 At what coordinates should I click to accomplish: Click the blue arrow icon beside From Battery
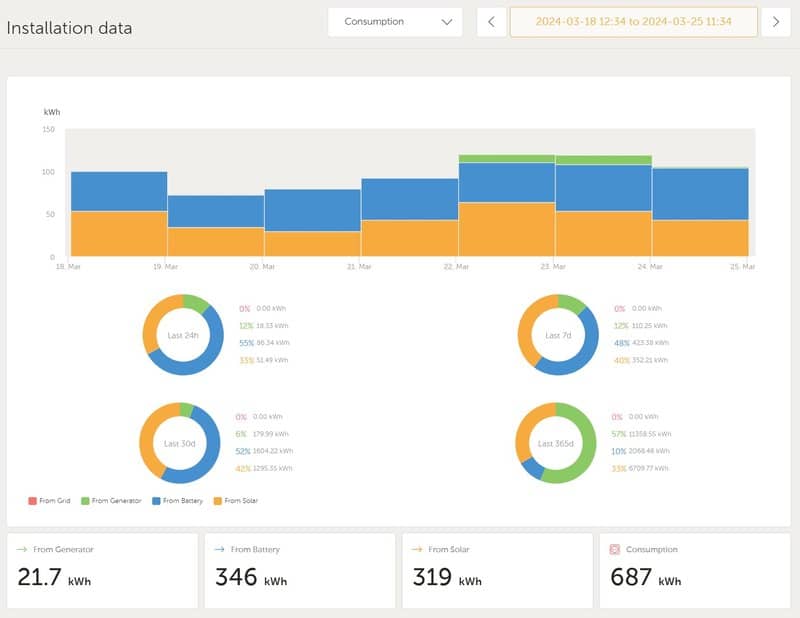coord(219,549)
